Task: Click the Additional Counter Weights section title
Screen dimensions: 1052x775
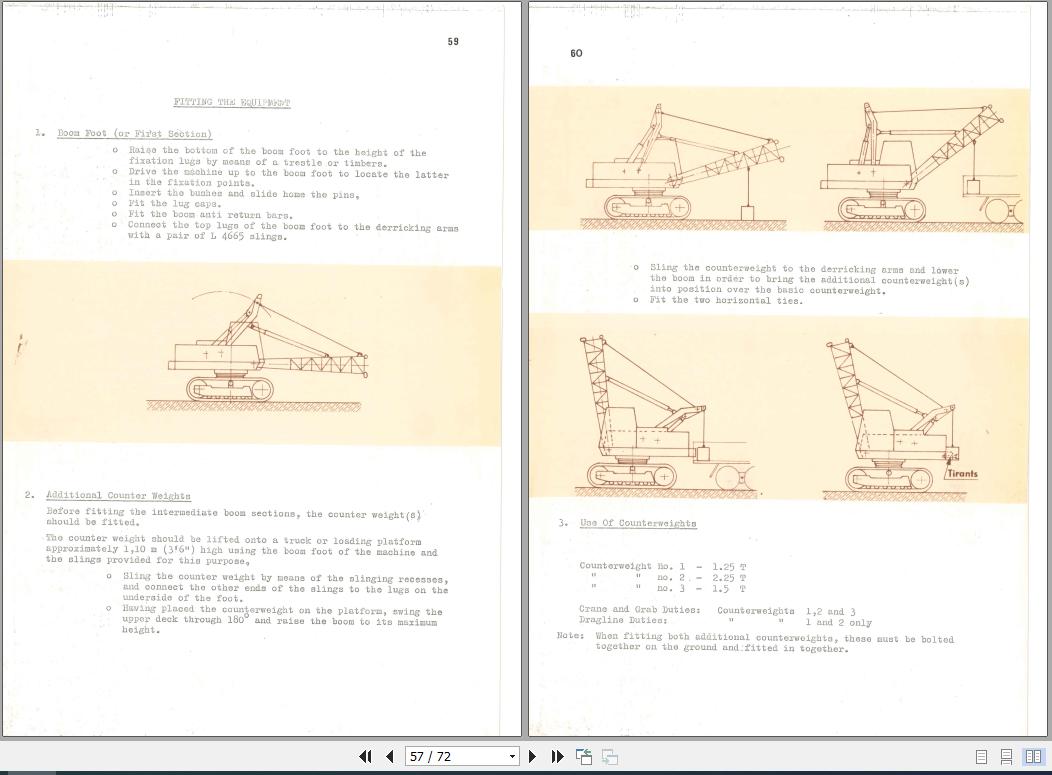Action: [118, 495]
